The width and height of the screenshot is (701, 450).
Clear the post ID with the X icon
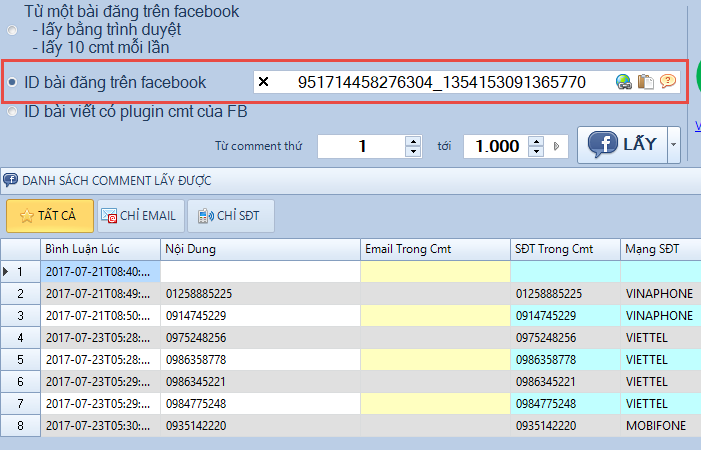(x=264, y=82)
